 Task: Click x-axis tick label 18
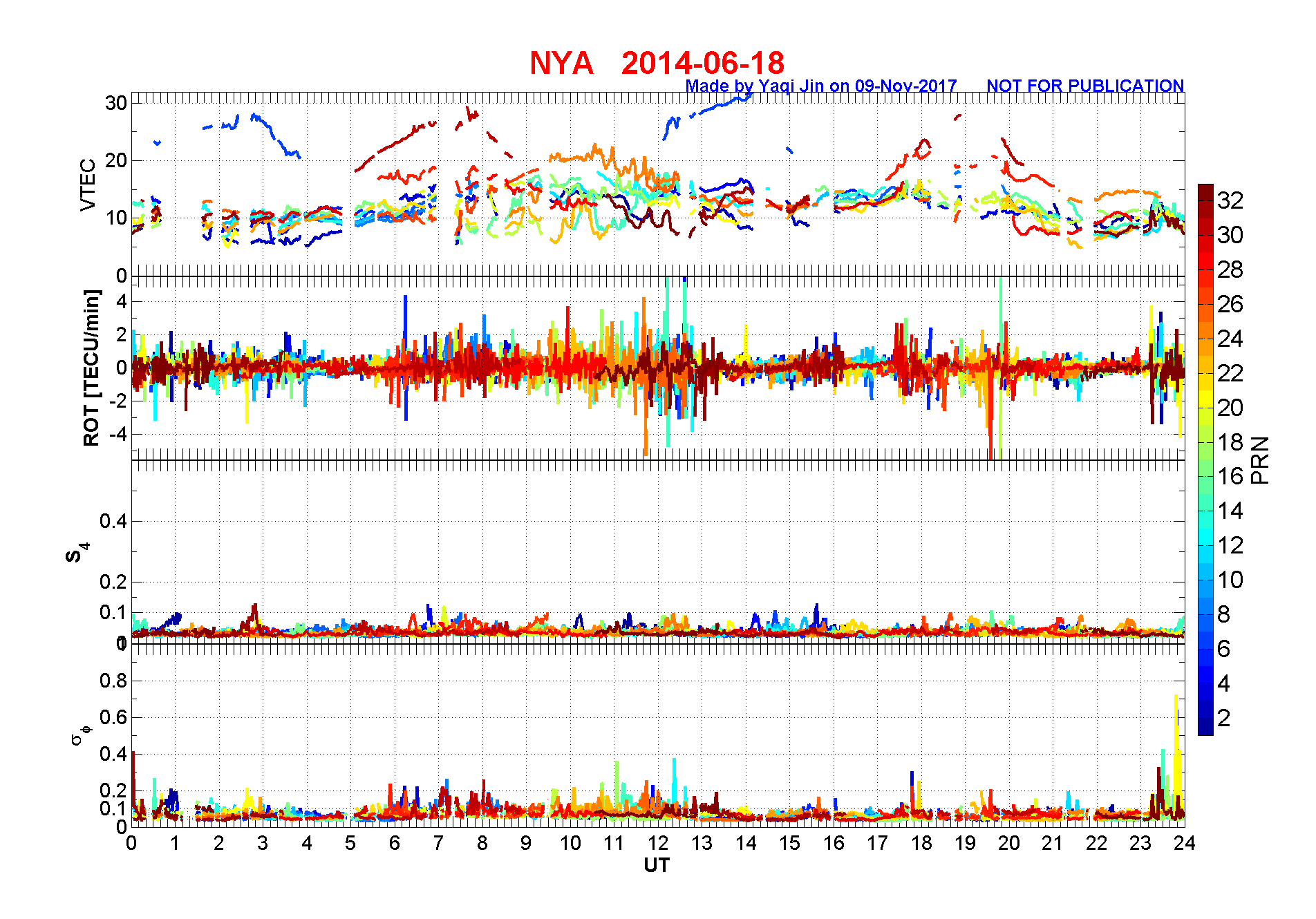click(921, 843)
